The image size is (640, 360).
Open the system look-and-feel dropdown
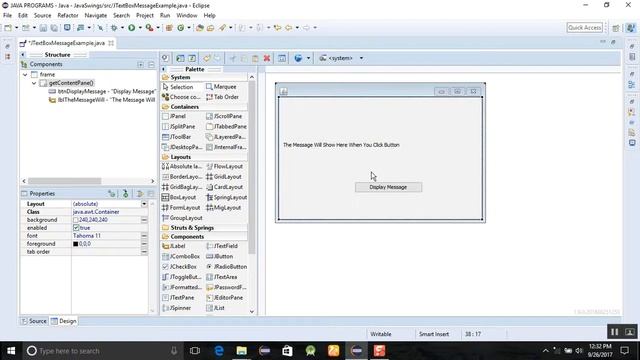tap(361, 58)
